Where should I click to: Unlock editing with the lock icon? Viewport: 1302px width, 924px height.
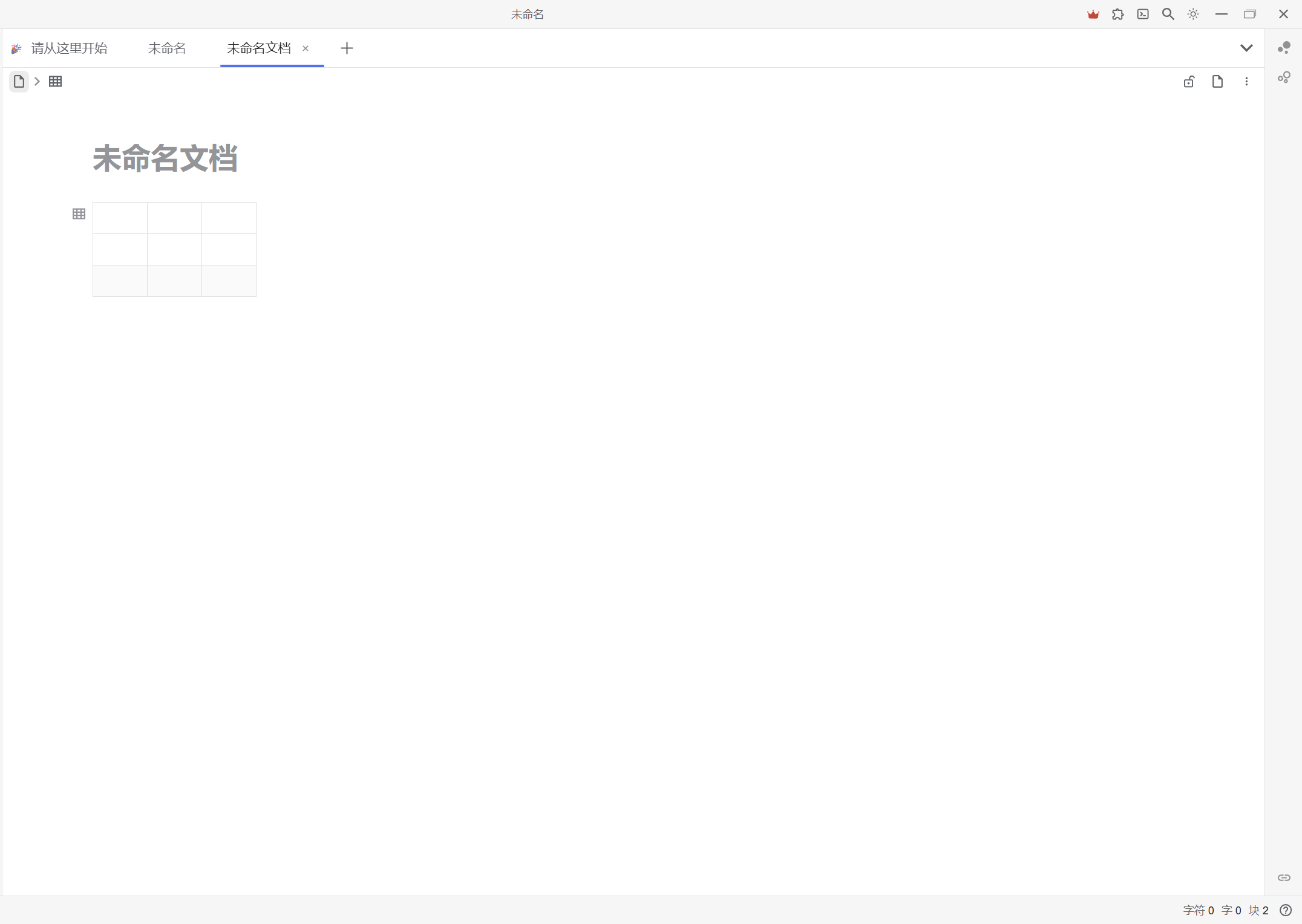[x=1189, y=81]
